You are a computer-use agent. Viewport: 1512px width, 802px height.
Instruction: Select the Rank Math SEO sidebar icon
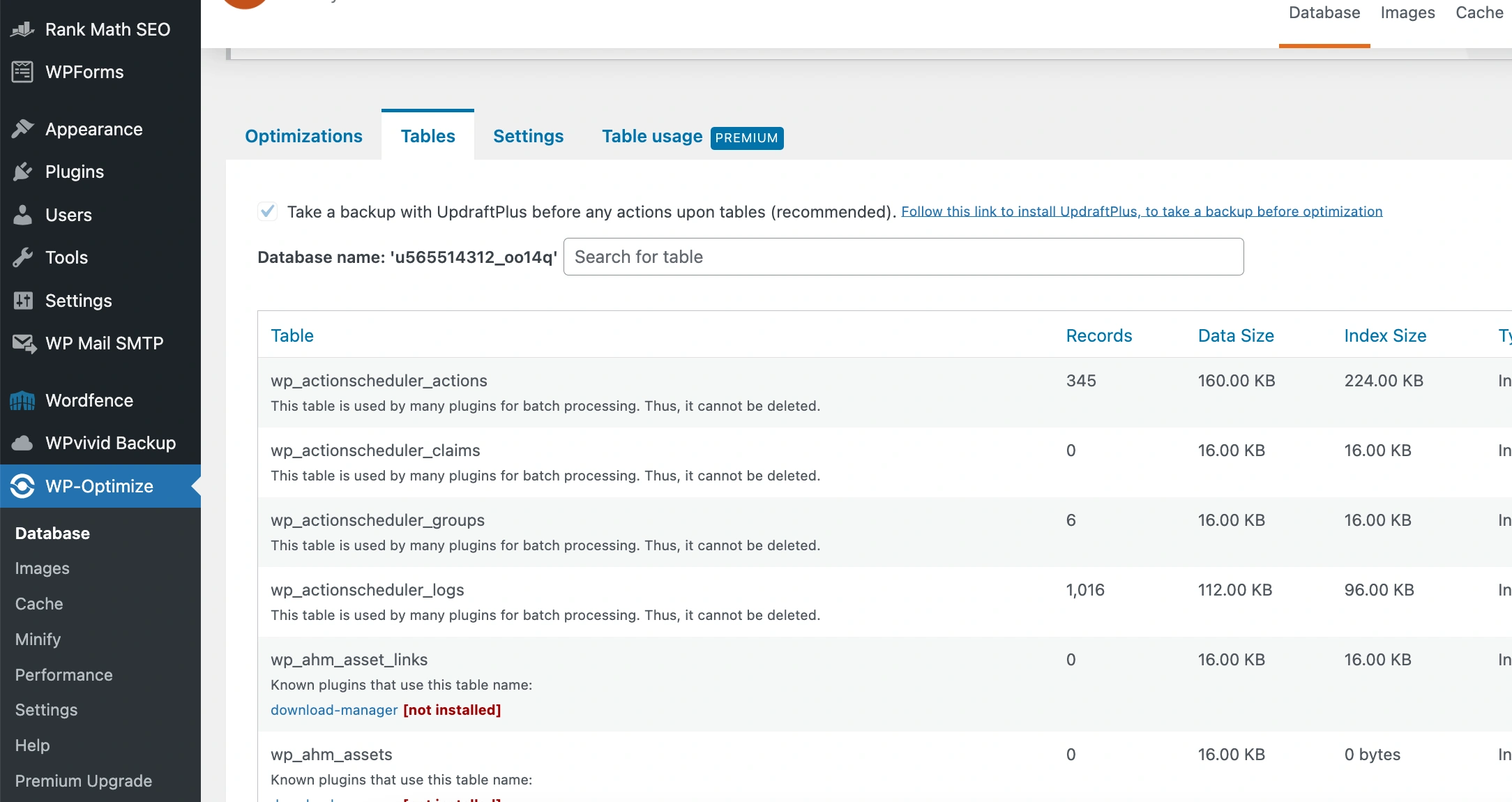coord(22,29)
